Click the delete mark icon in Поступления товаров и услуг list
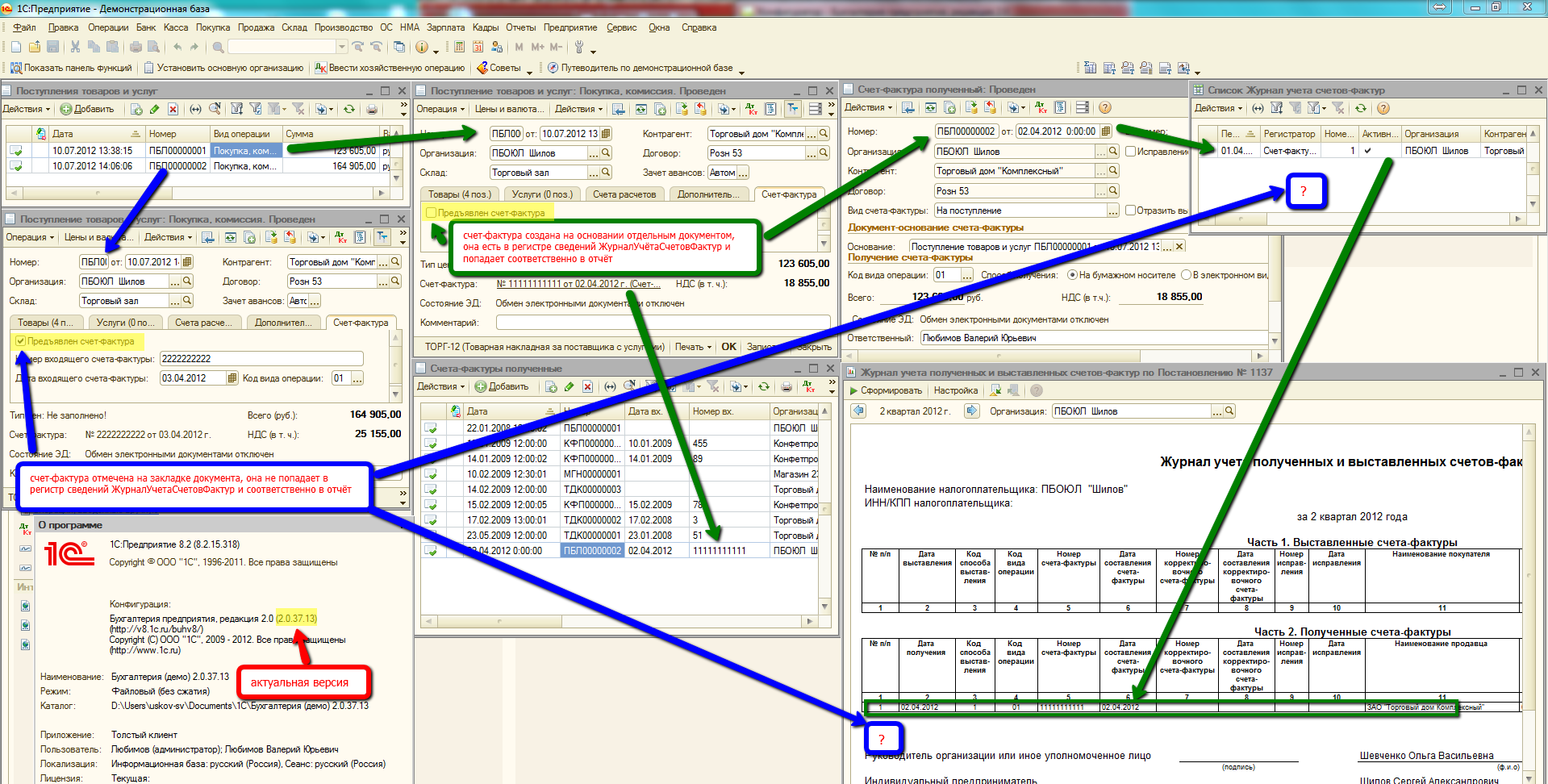Image resolution: width=1548 pixels, height=784 pixels. (x=174, y=109)
